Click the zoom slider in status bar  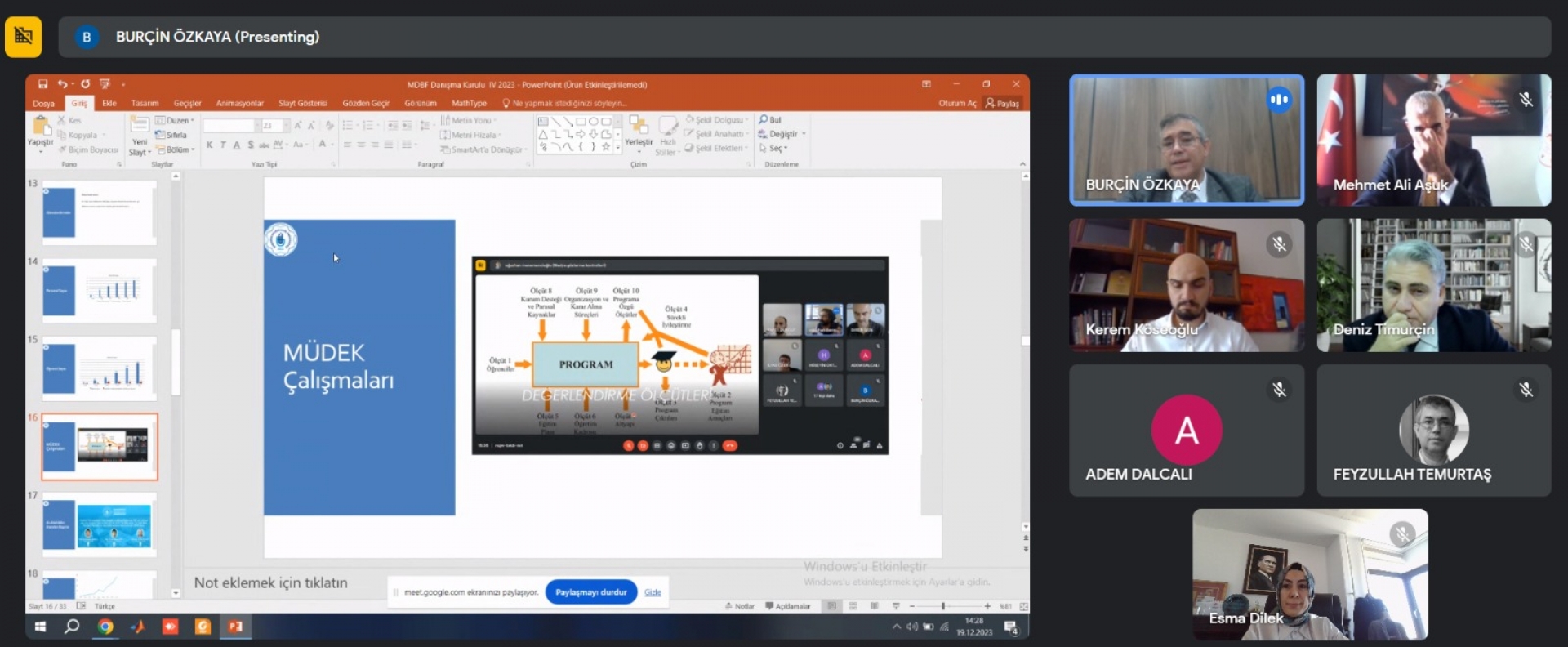(x=942, y=606)
